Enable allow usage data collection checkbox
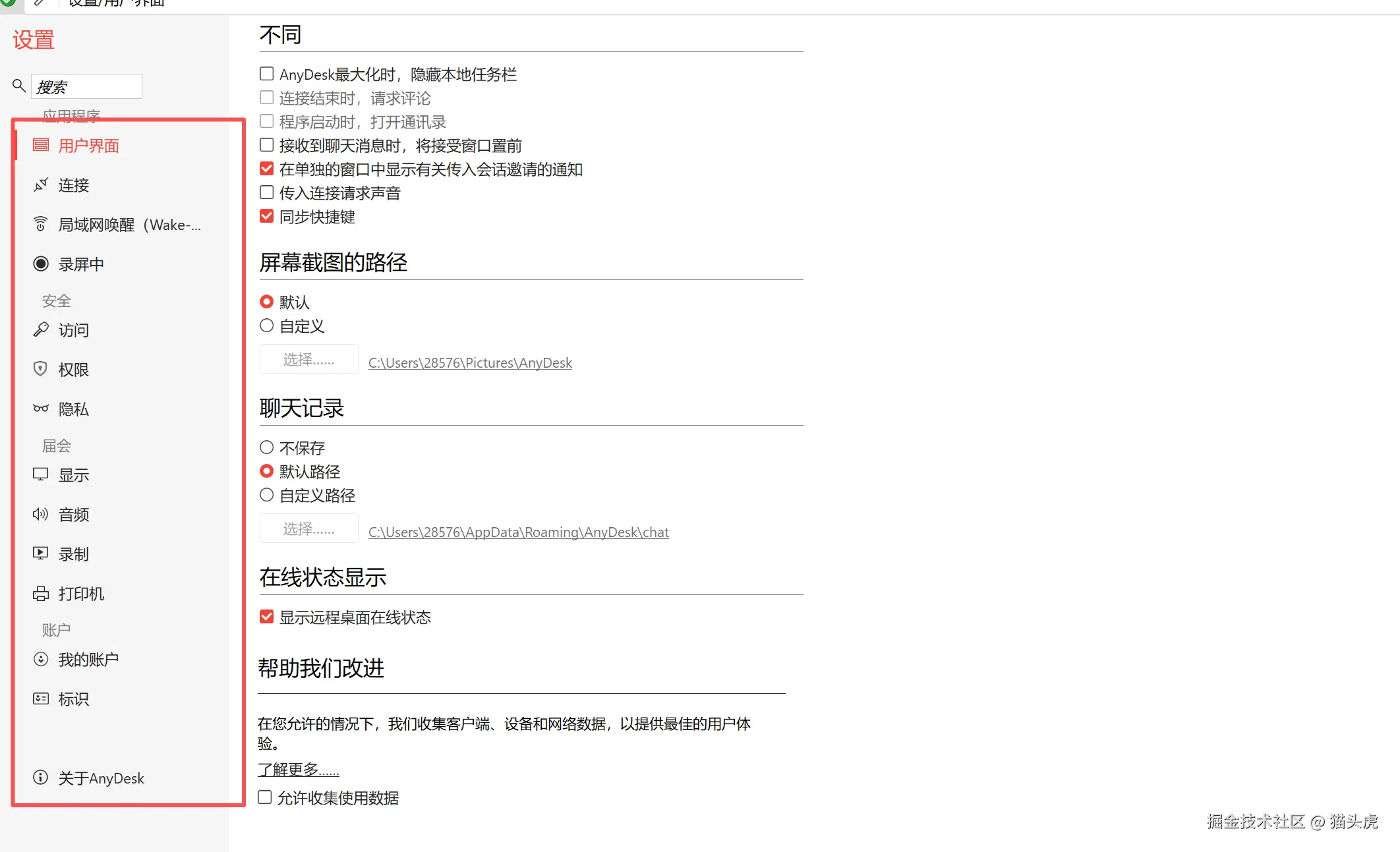This screenshot has width=1400, height=852. point(265,797)
